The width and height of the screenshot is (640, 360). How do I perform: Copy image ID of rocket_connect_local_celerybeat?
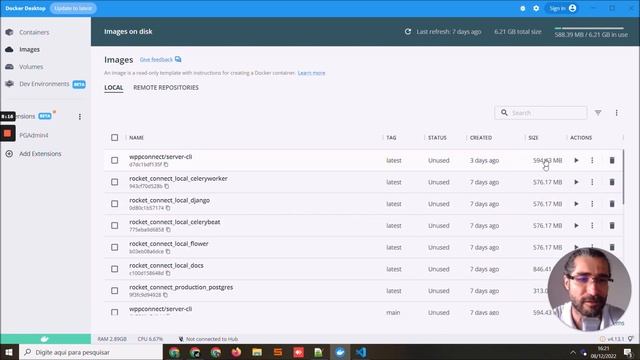168,230
